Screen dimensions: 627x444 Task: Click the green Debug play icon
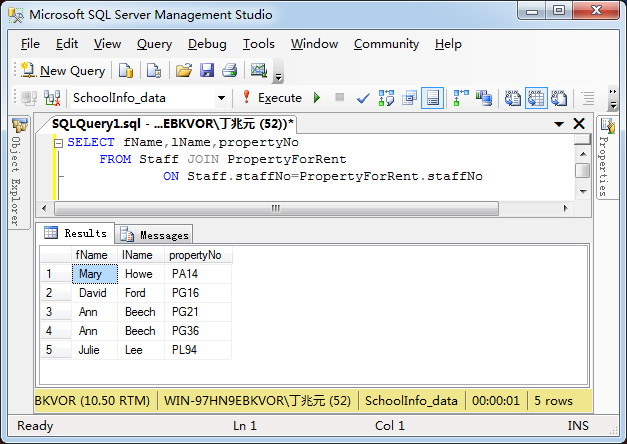click(x=317, y=98)
